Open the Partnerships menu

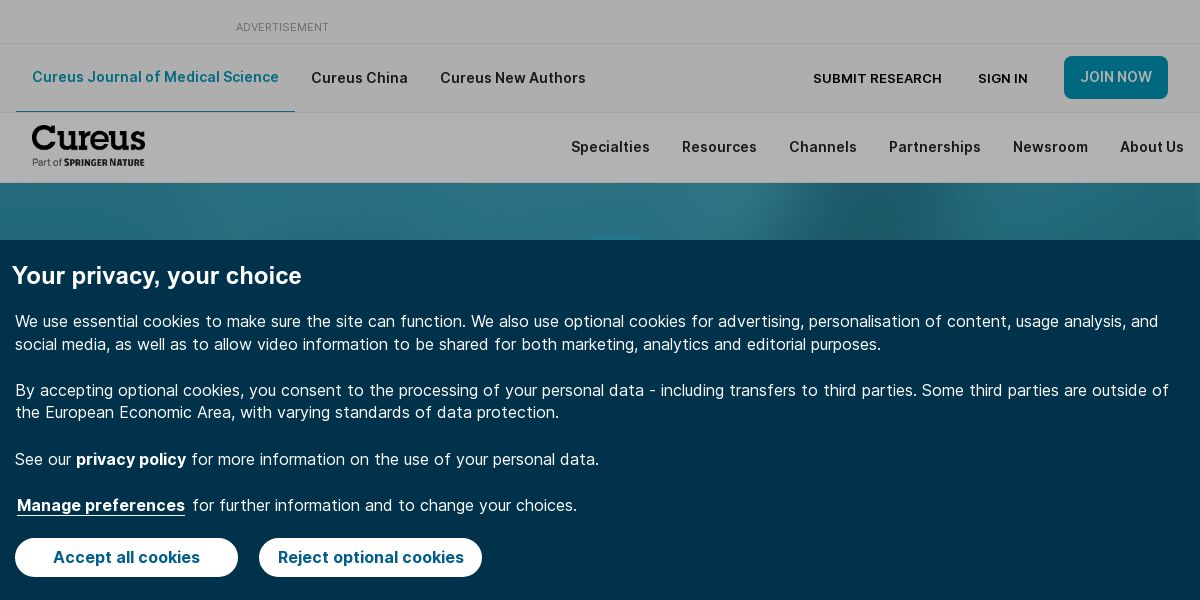coord(935,147)
